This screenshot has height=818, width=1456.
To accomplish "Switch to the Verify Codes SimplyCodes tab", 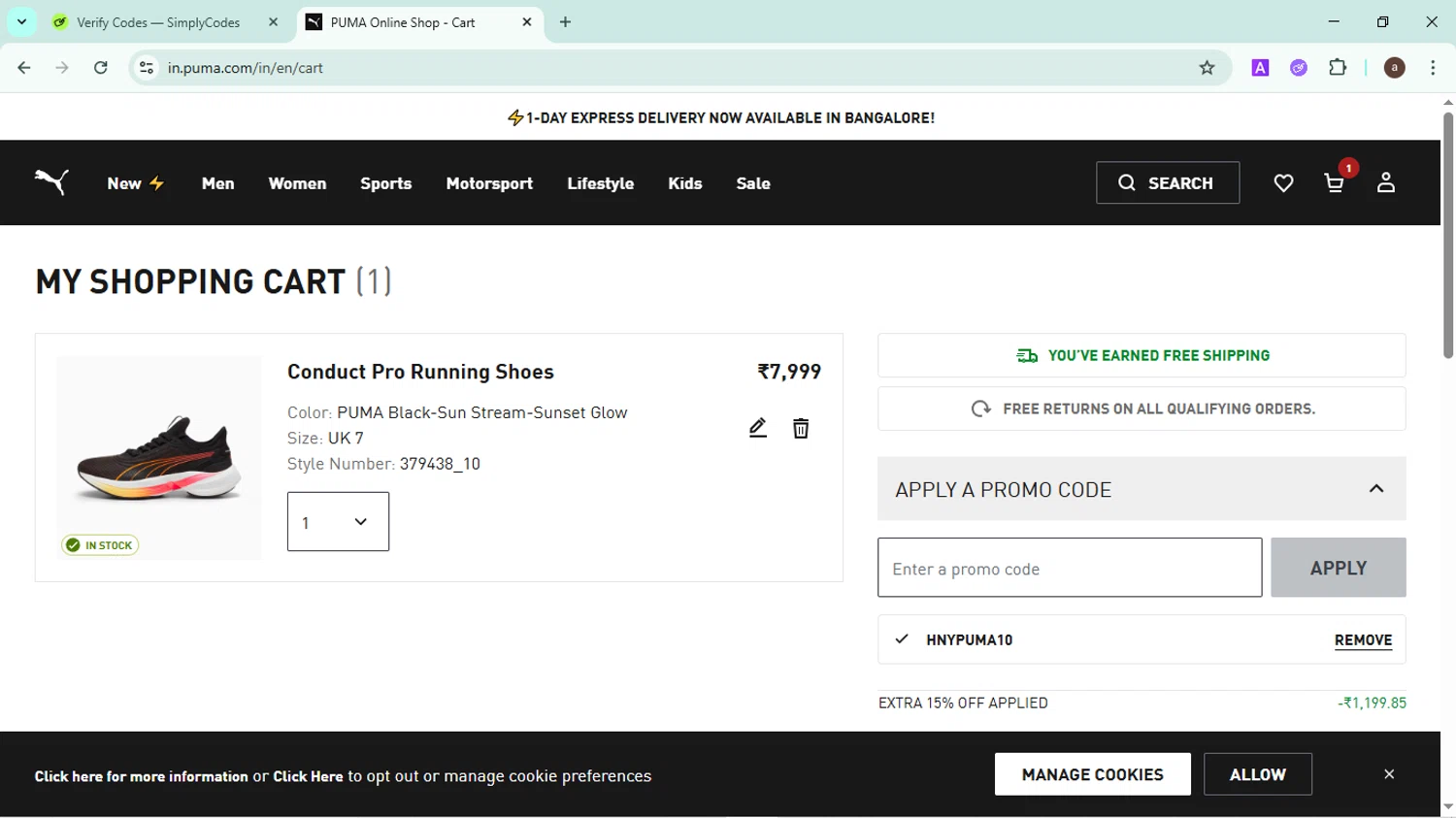I will 158,22.
